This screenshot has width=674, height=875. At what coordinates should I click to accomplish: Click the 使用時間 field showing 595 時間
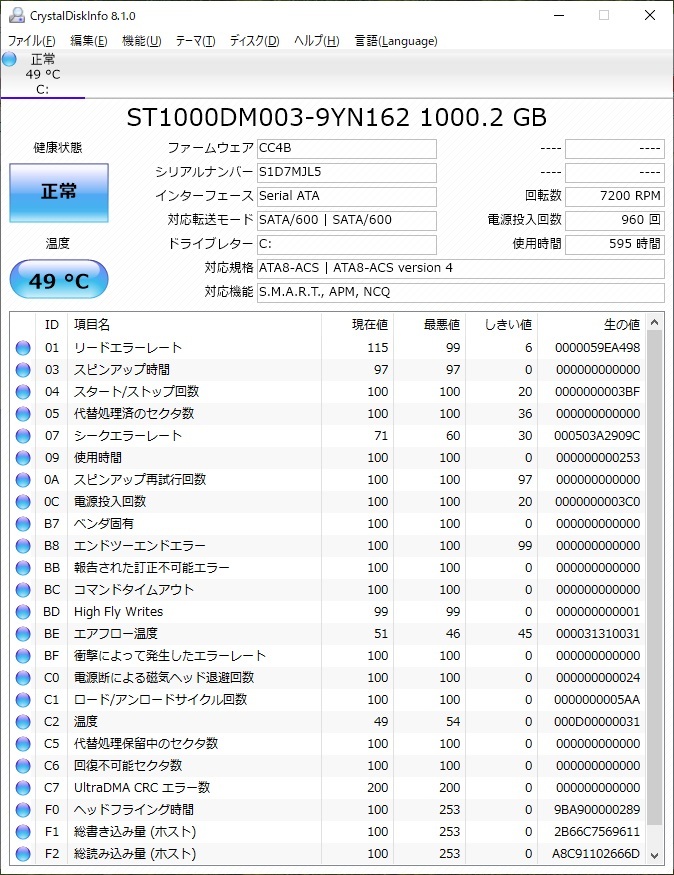(615, 244)
